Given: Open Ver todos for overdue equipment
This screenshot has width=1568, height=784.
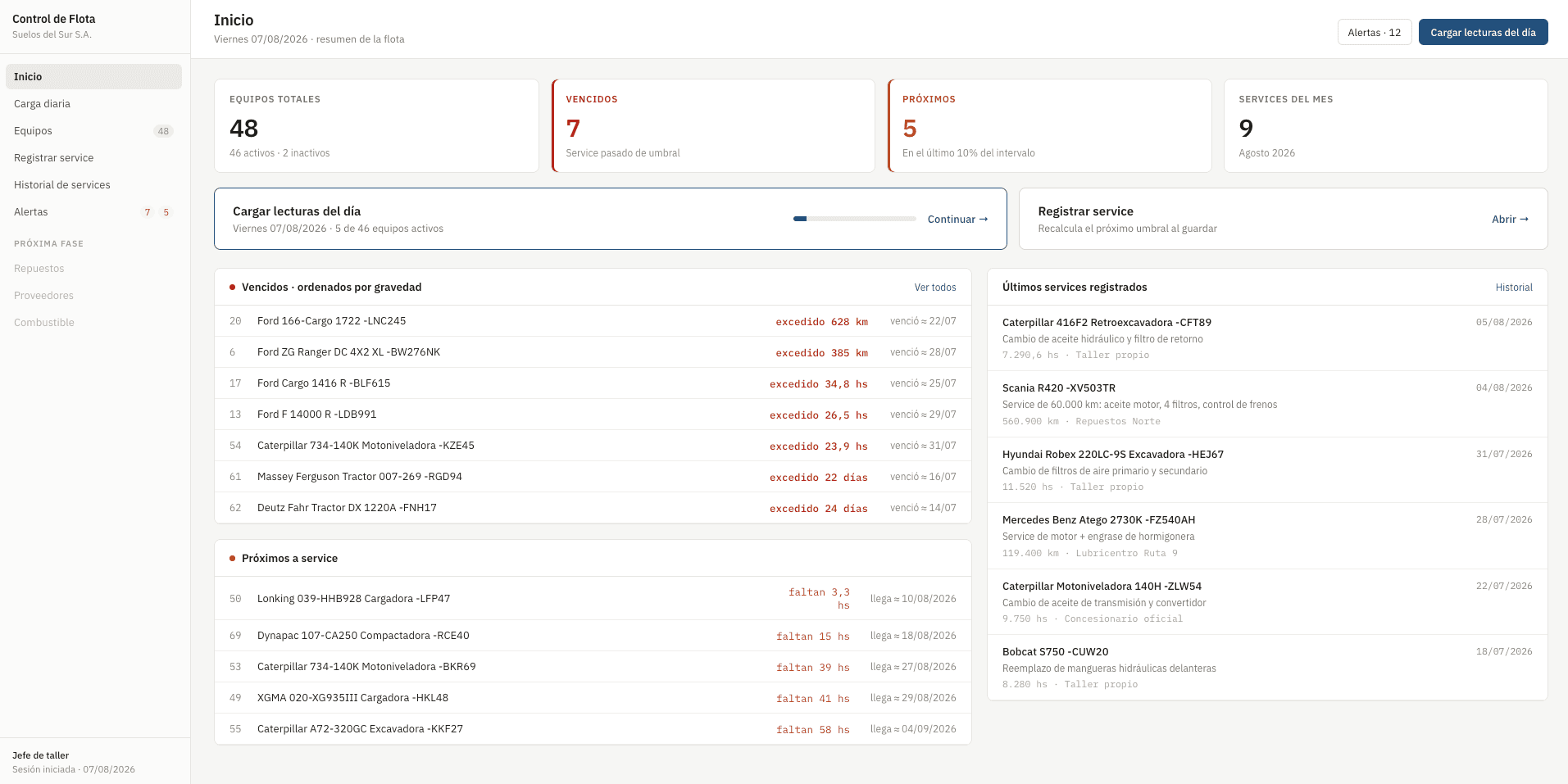Looking at the screenshot, I should pyautogui.click(x=935, y=287).
